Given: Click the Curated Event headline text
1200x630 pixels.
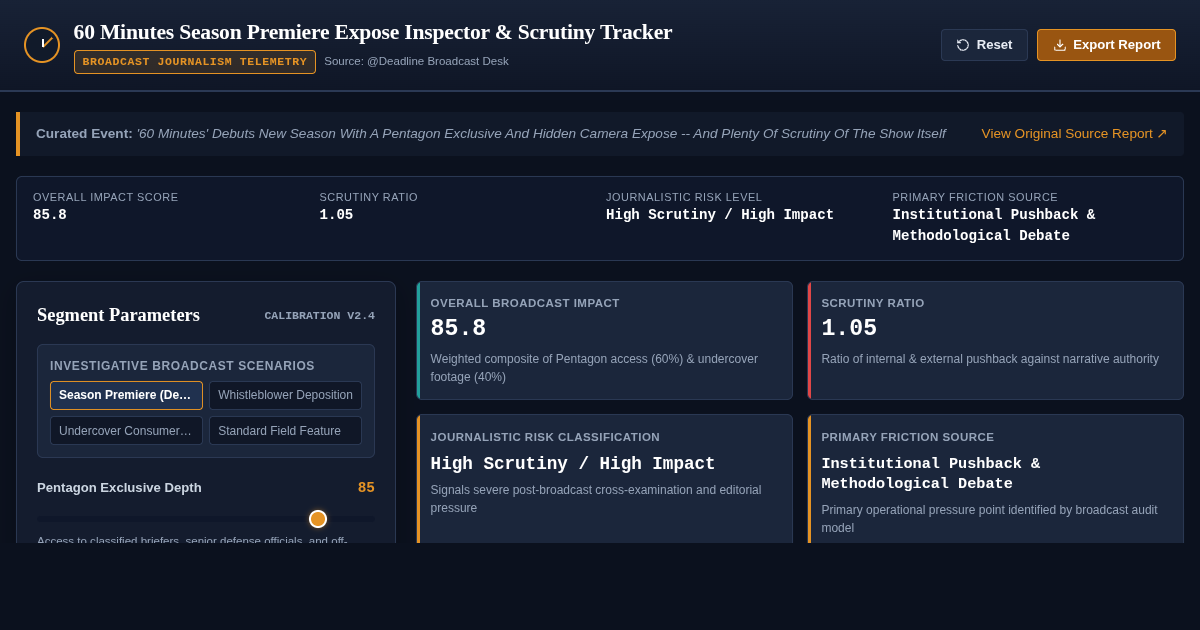Looking at the screenshot, I should coord(541,134).
